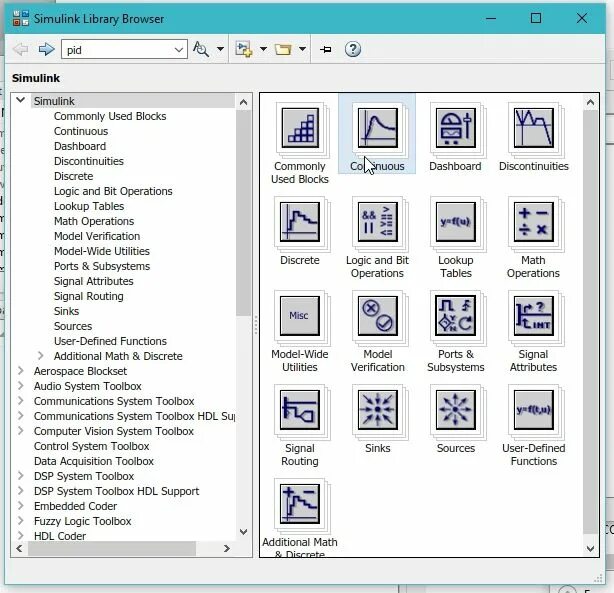Open the search options dropdown arrow
The image size is (614, 593).
220,49
